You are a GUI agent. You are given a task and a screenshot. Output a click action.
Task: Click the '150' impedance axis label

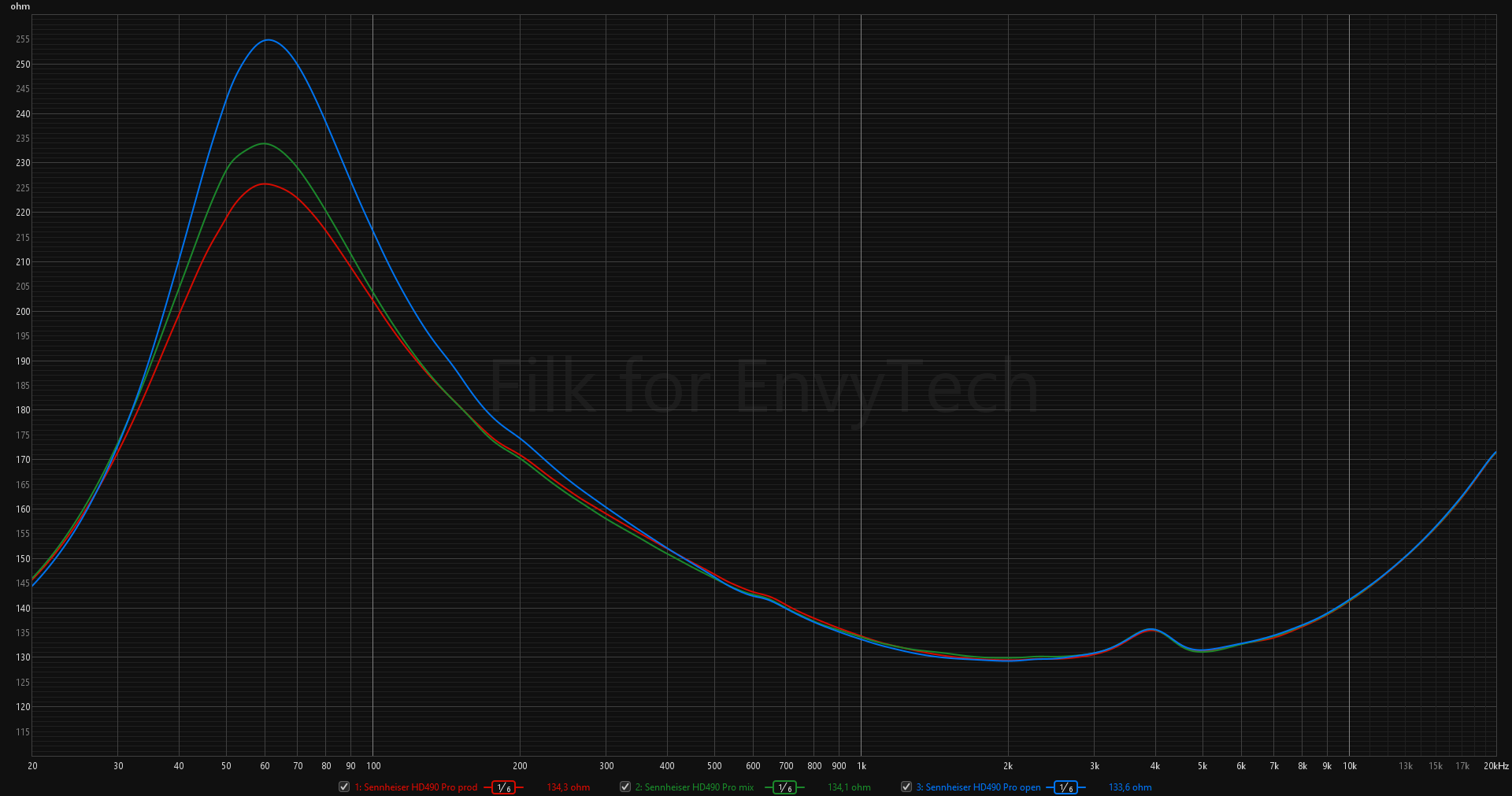pos(23,559)
